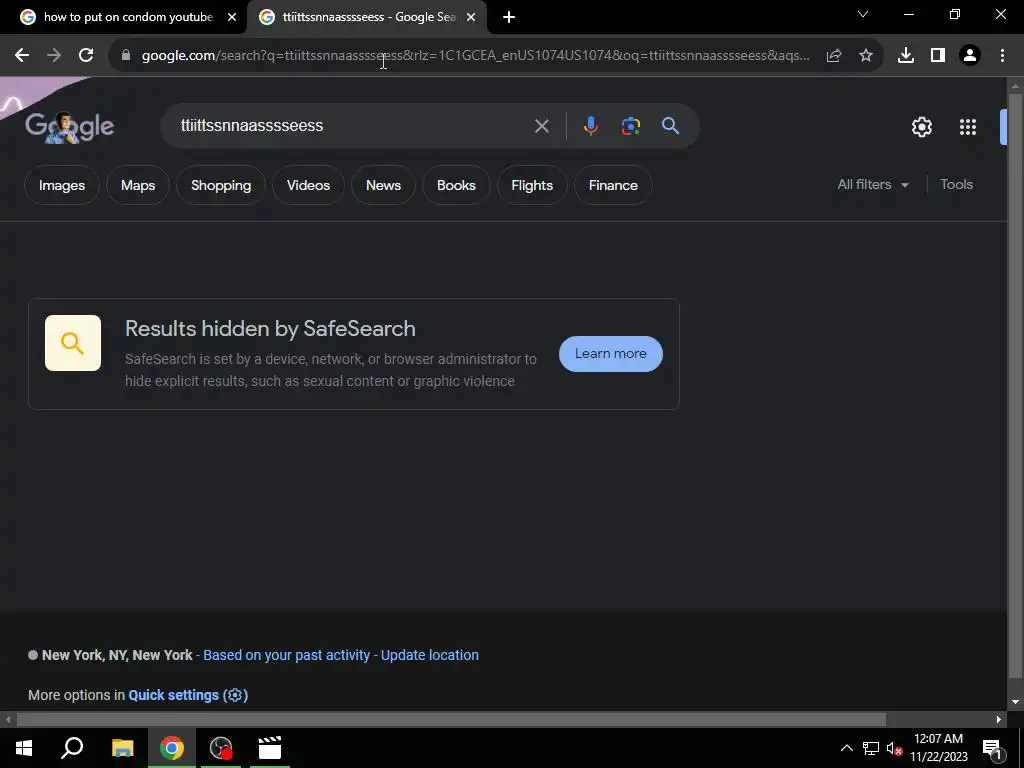
Task: Bookmark this tab with the star
Action: click(866, 56)
